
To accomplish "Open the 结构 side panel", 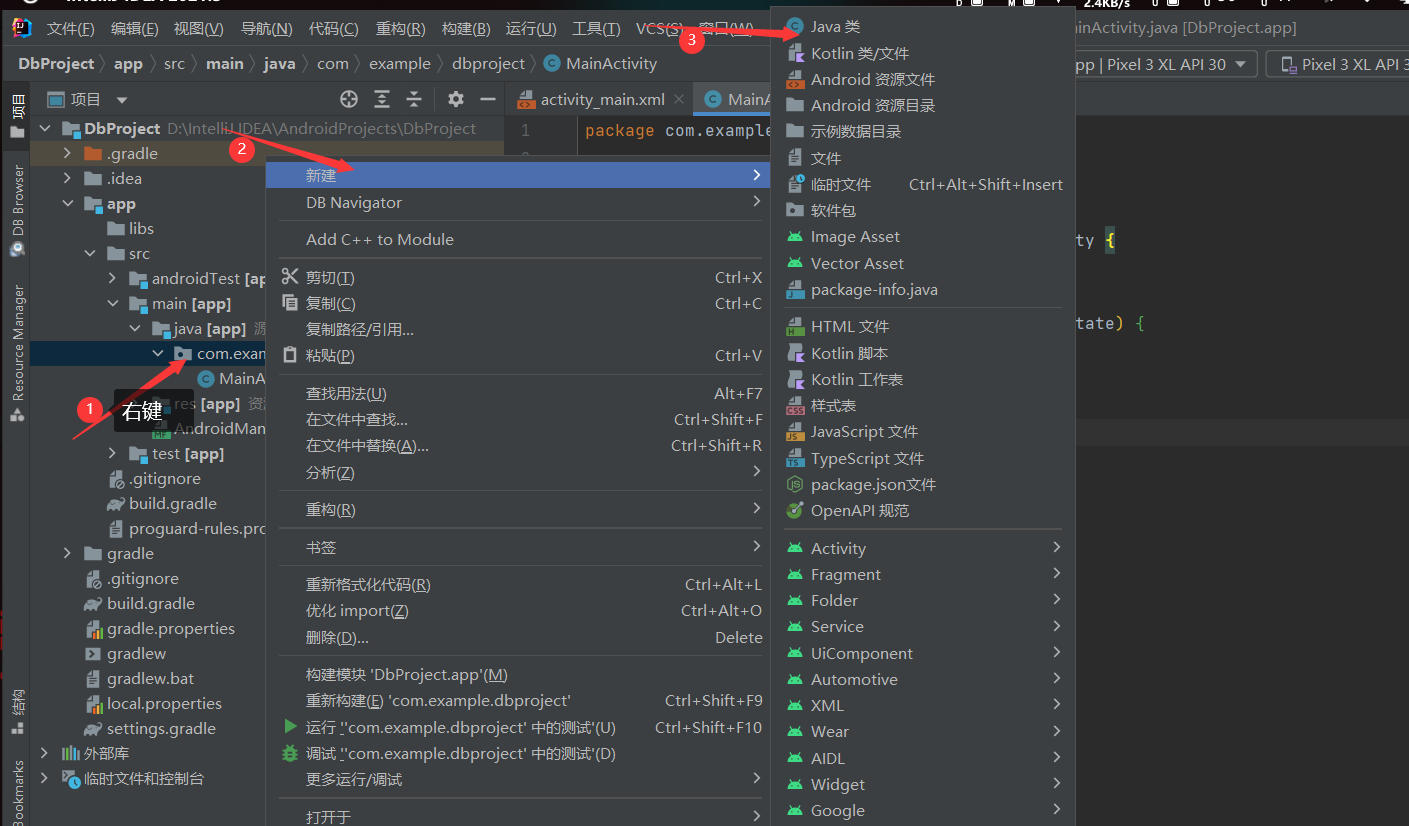I will tap(17, 712).
